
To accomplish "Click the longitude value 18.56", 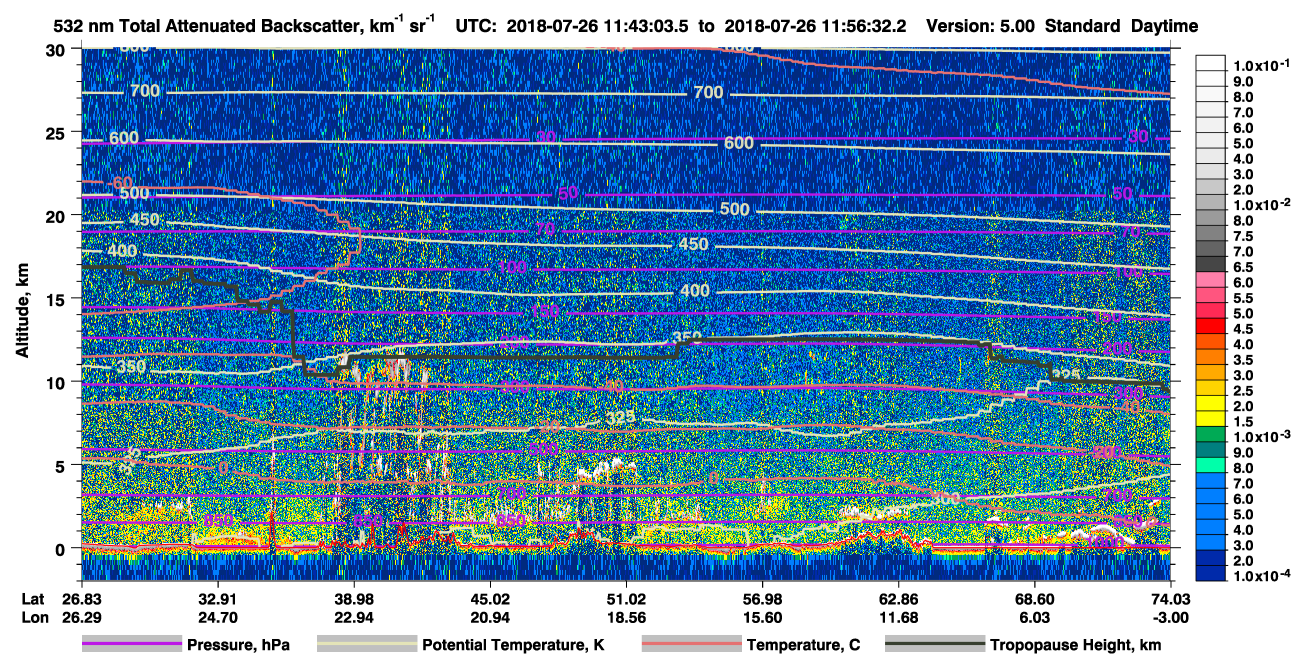I will pos(626,618).
